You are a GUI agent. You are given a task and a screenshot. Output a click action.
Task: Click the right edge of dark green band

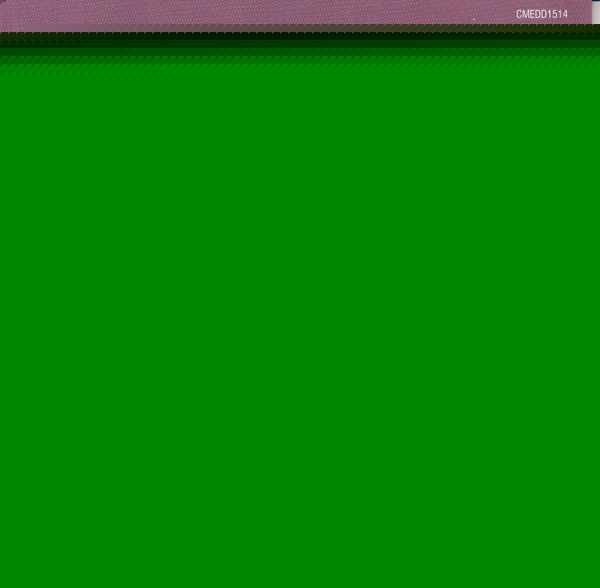pos(595,40)
